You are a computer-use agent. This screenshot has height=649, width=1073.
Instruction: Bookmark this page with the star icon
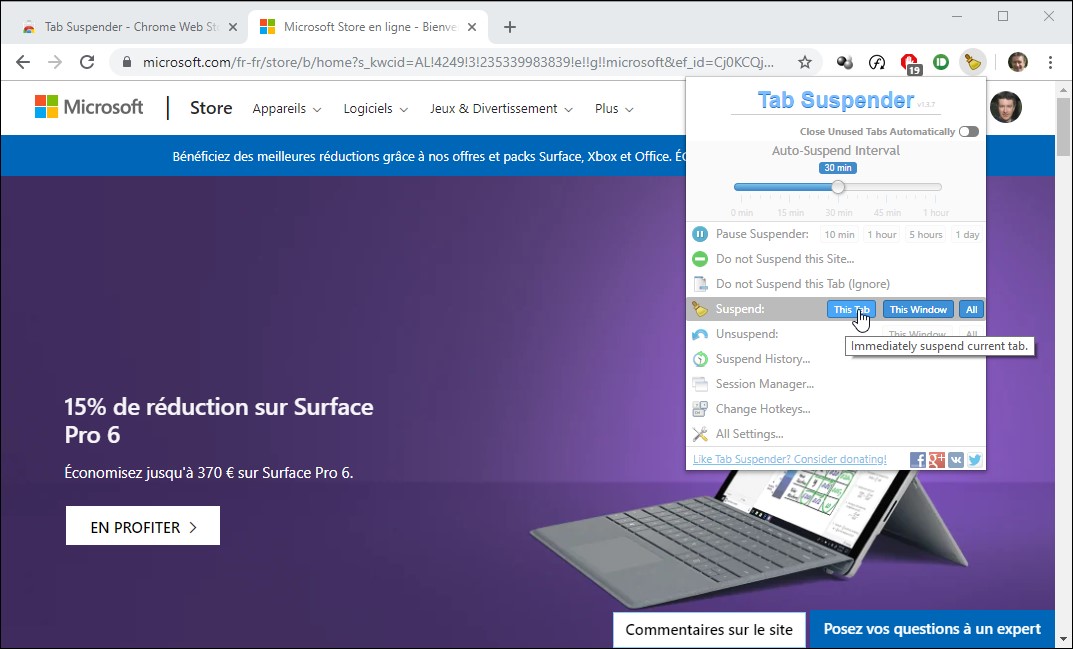(804, 62)
